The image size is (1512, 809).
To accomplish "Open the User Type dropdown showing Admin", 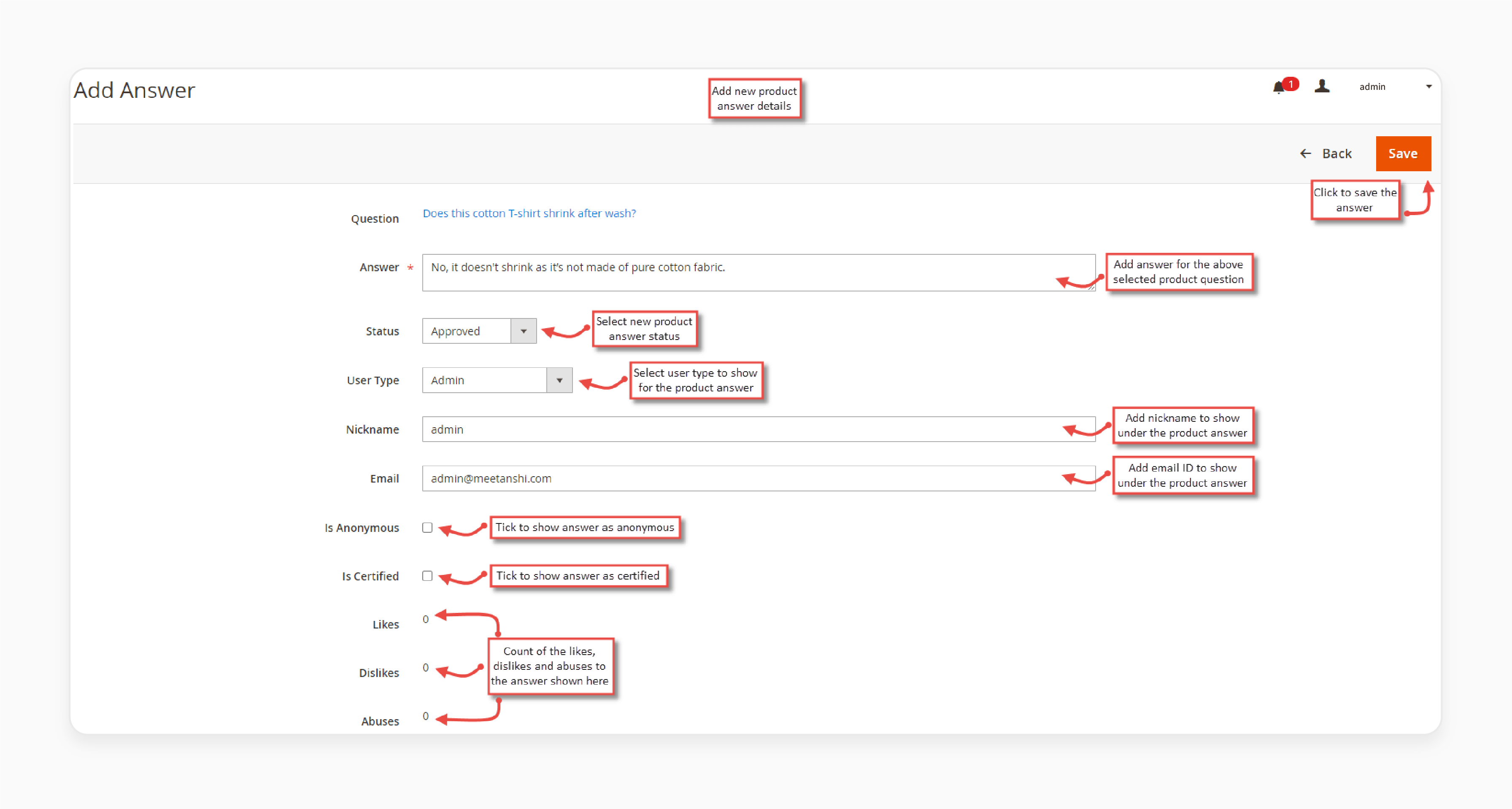I will [497, 380].
